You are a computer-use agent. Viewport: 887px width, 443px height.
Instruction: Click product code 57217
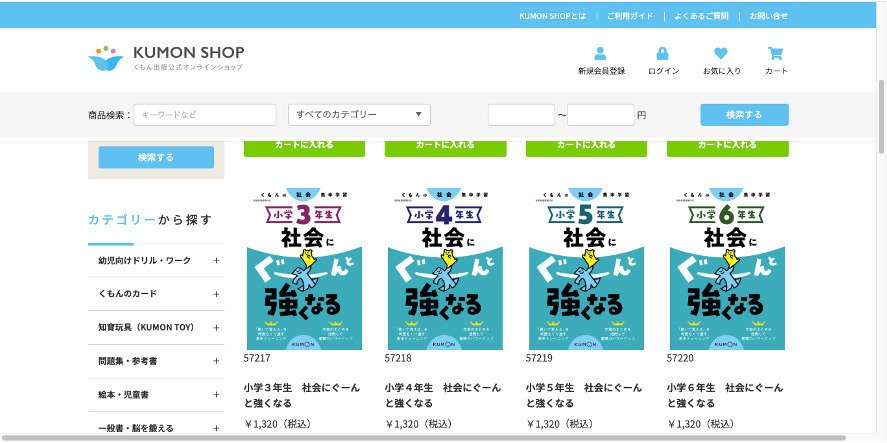(257, 358)
